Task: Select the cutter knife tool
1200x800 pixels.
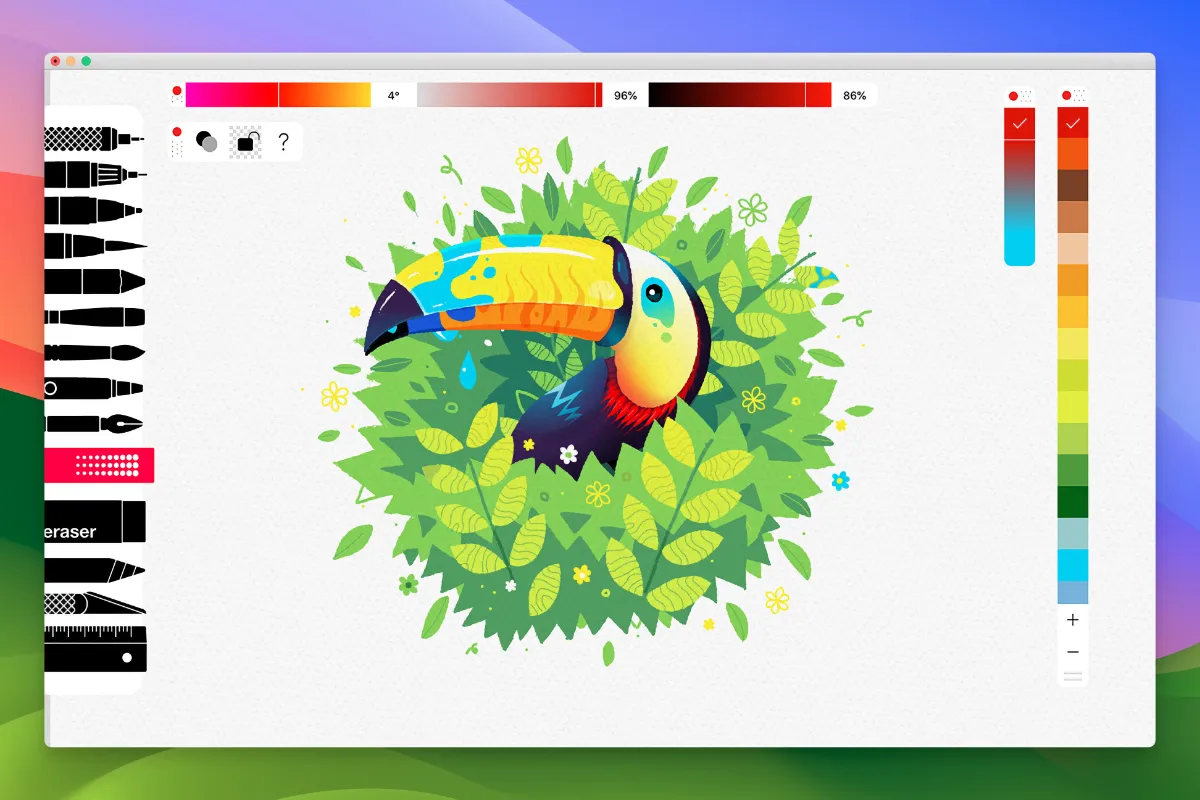Action: point(95,603)
